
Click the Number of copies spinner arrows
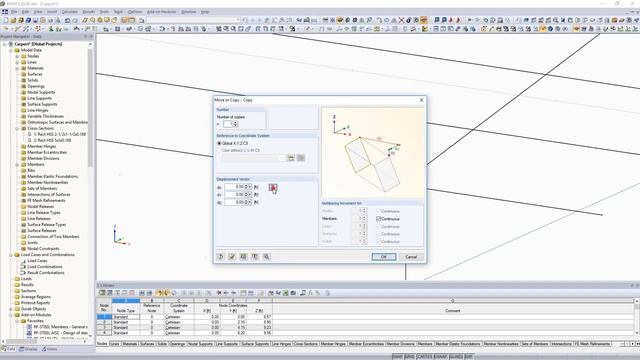click(235, 124)
